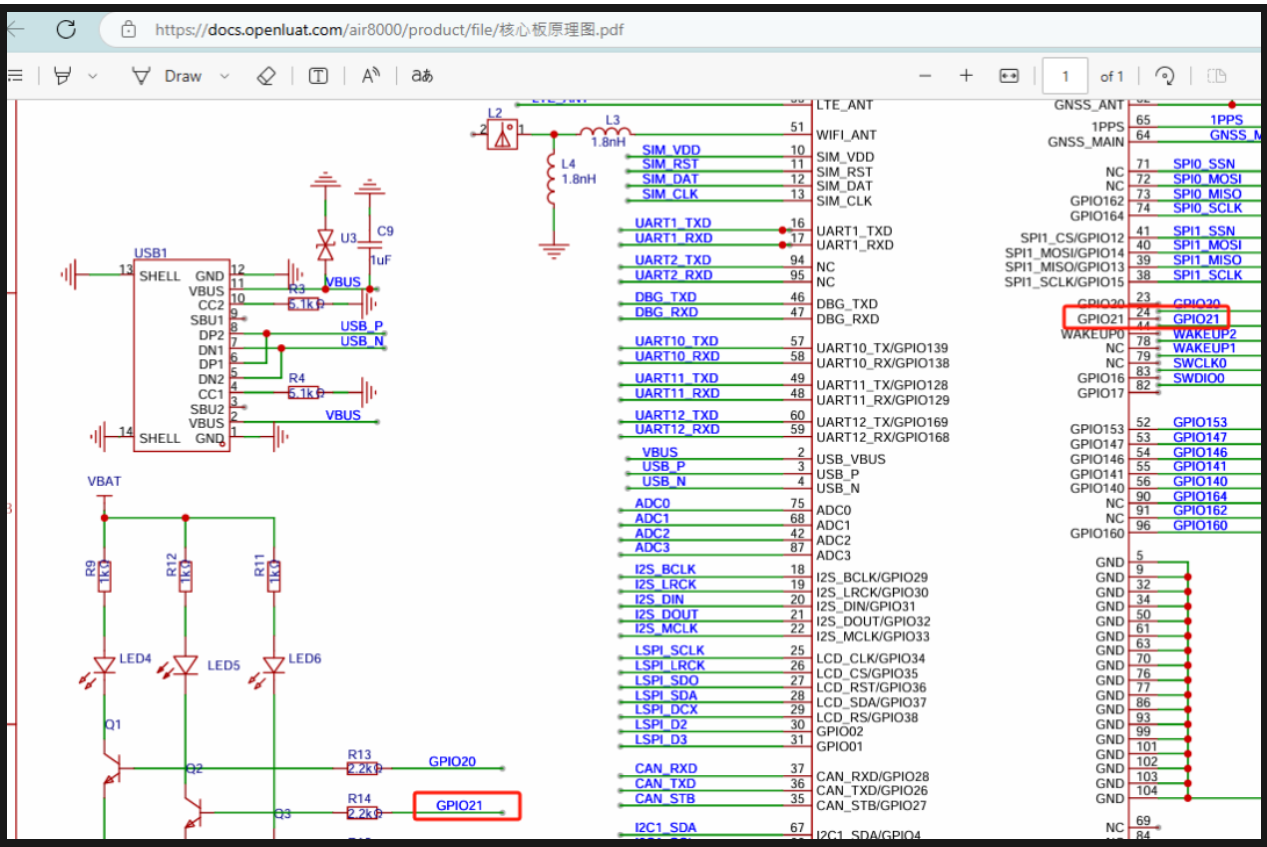Click the highlighted GPIO21 label near R14
The image size is (1267, 847).
pos(459,805)
